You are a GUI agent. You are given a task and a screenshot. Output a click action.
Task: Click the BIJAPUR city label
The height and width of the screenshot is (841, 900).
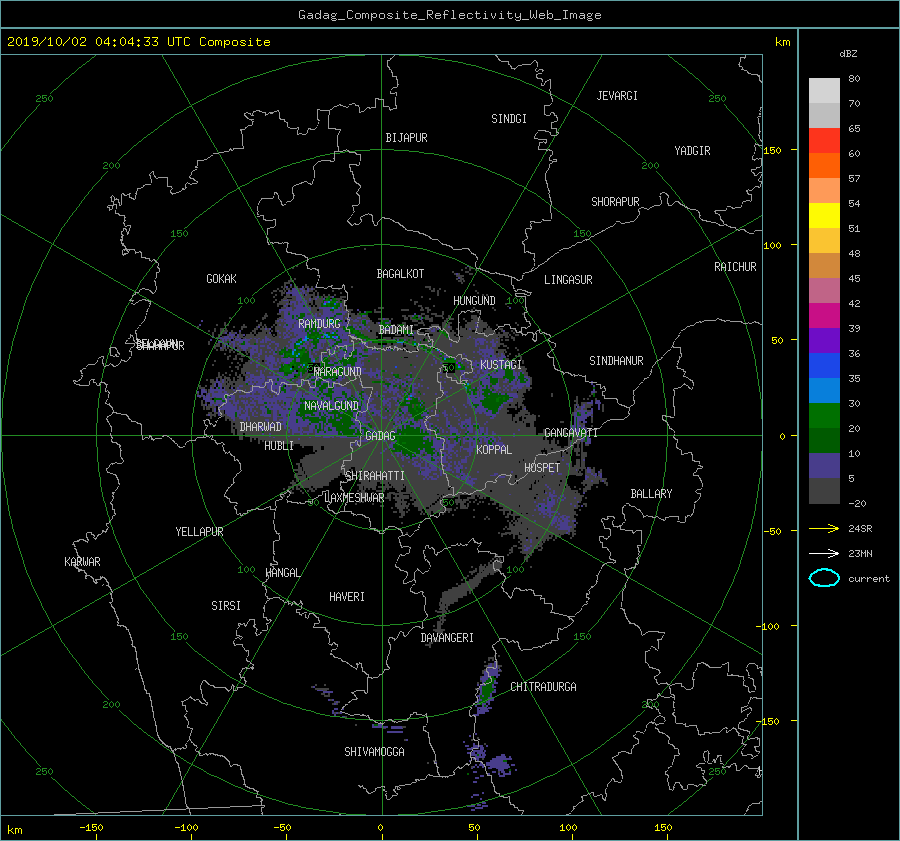pyautogui.click(x=406, y=138)
